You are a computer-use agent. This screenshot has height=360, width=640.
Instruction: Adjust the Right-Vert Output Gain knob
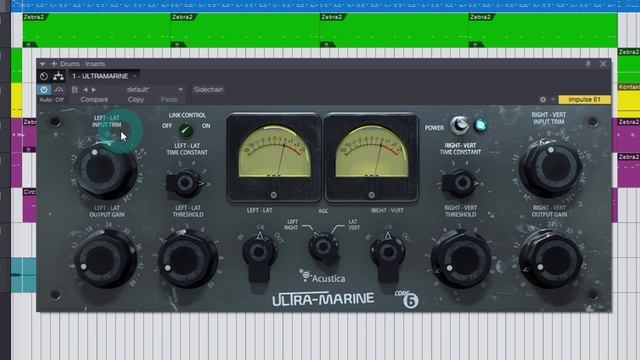click(x=551, y=259)
